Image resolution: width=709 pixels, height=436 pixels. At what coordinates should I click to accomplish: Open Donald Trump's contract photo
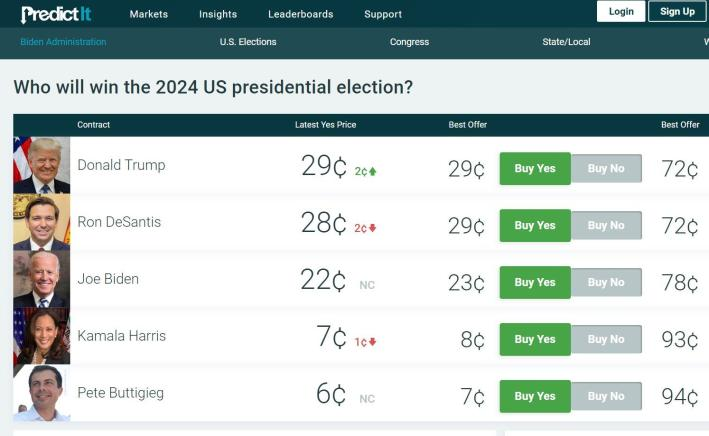41,165
